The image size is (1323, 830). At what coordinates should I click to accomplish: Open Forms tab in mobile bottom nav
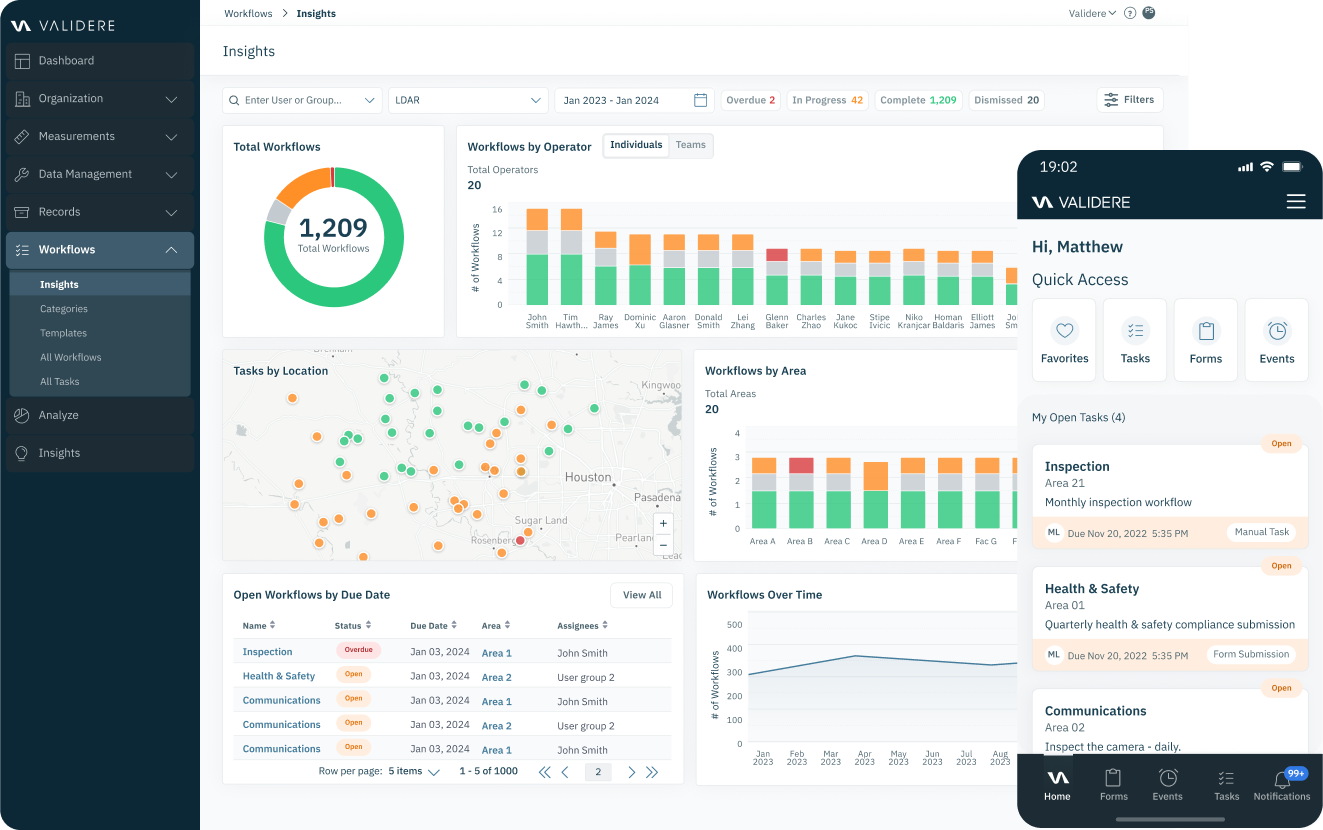[1113, 785]
